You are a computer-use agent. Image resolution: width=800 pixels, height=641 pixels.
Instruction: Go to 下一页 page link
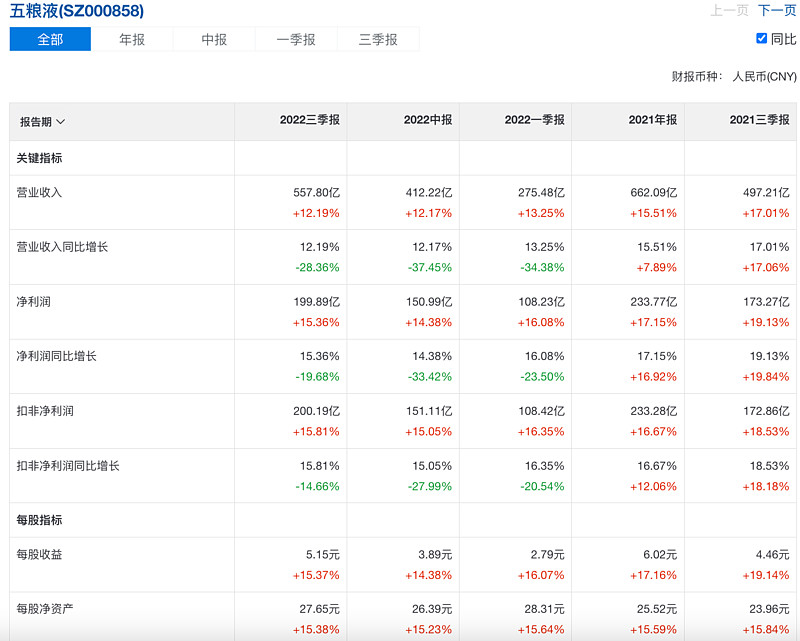(x=777, y=10)
